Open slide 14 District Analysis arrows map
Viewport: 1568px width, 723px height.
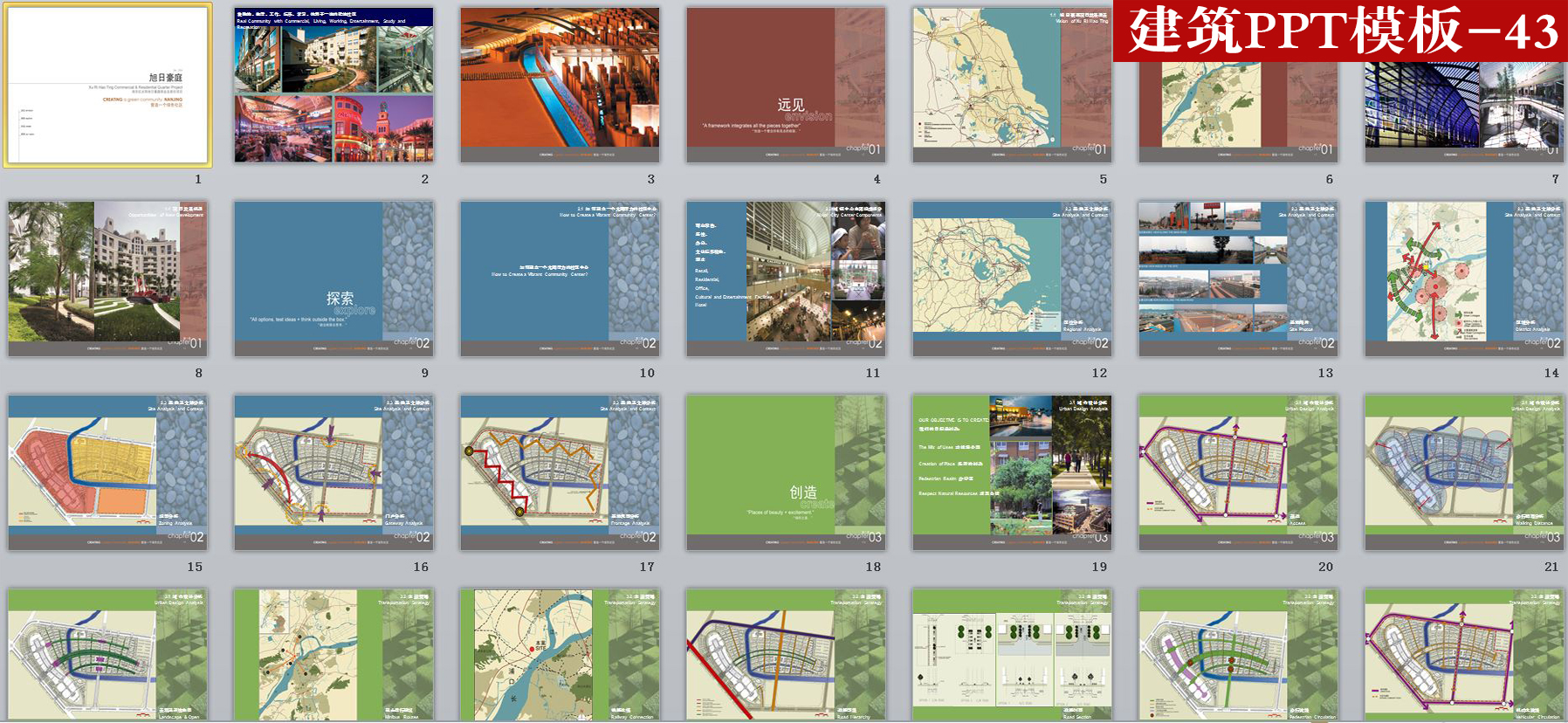(1464, 279)
